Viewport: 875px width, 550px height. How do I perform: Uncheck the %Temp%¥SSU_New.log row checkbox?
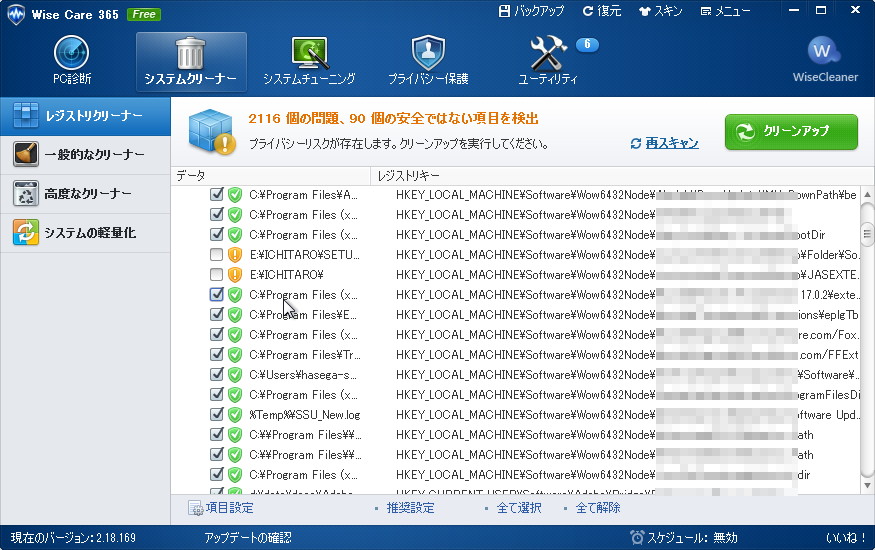click(x=217, y=414)
